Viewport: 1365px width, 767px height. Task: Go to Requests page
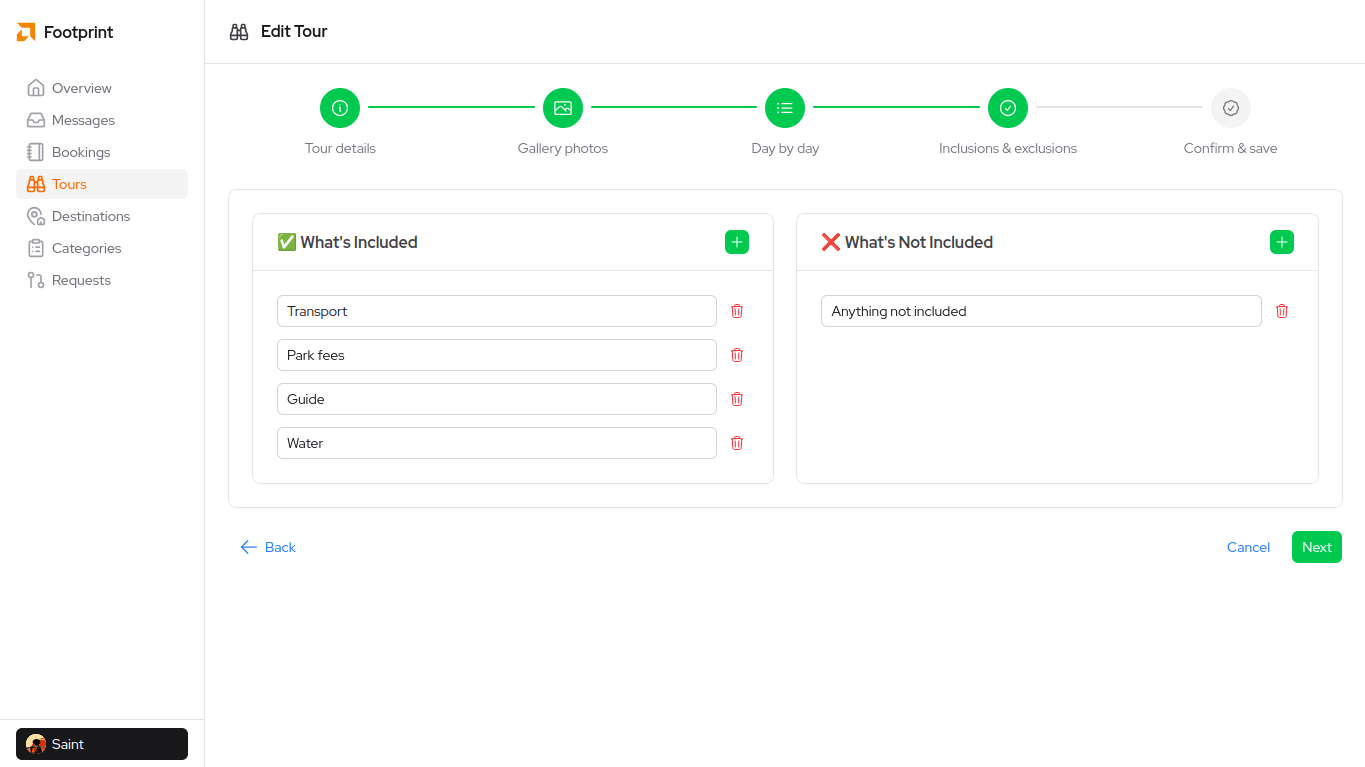pos(102,280)
